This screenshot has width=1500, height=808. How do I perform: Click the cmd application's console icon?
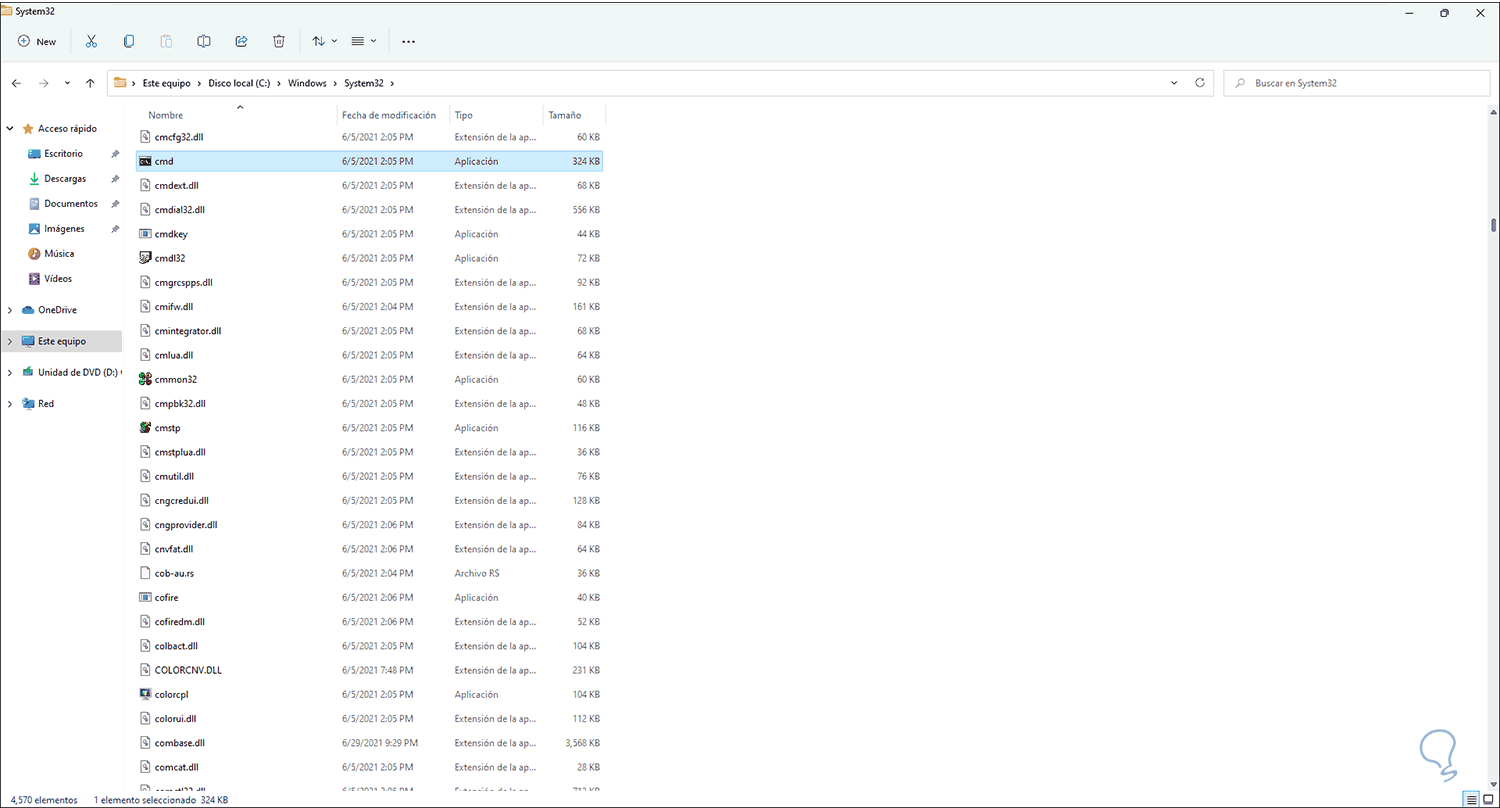point(145,161)
